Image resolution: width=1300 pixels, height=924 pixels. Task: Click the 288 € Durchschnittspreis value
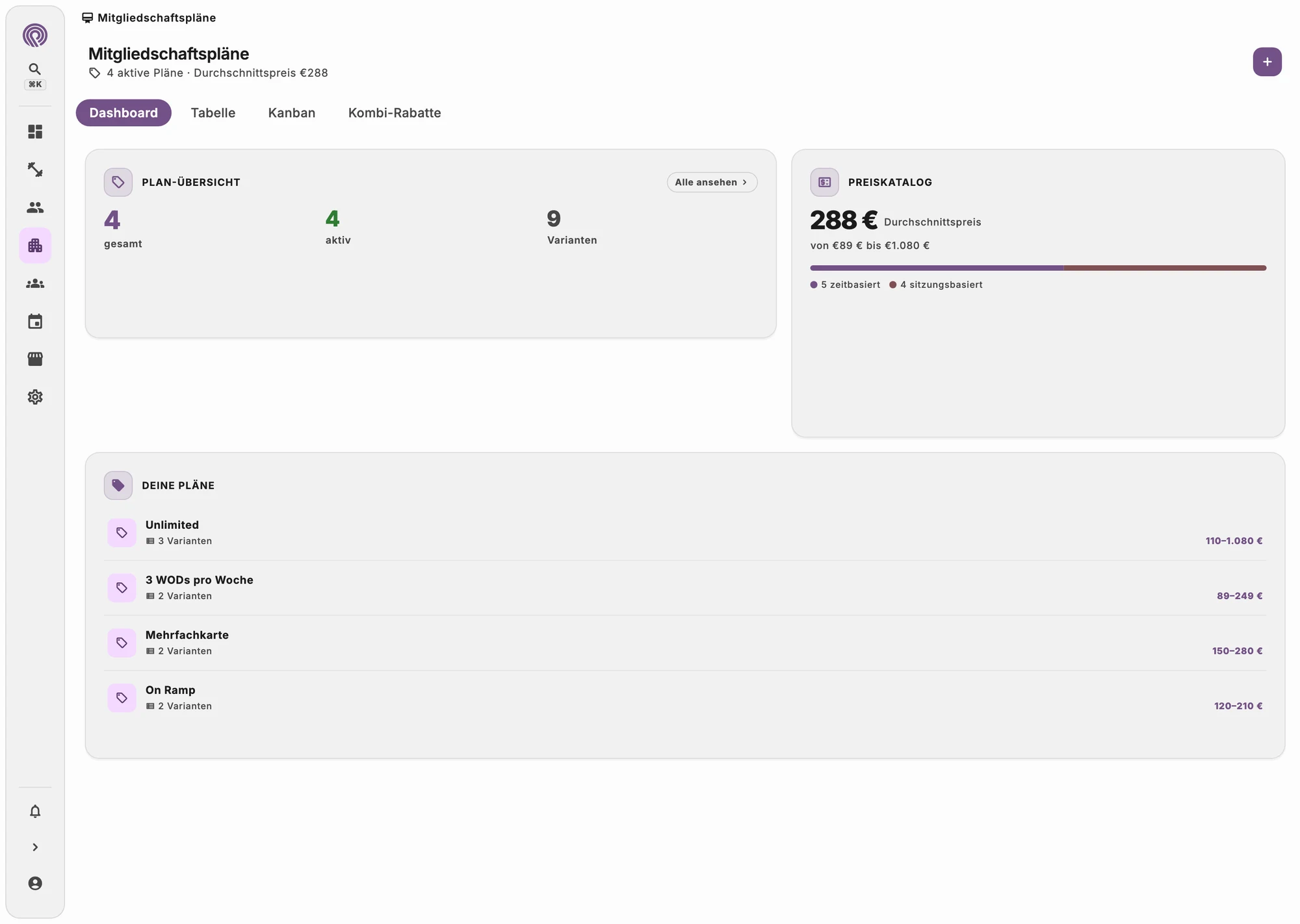click(844, 220)
